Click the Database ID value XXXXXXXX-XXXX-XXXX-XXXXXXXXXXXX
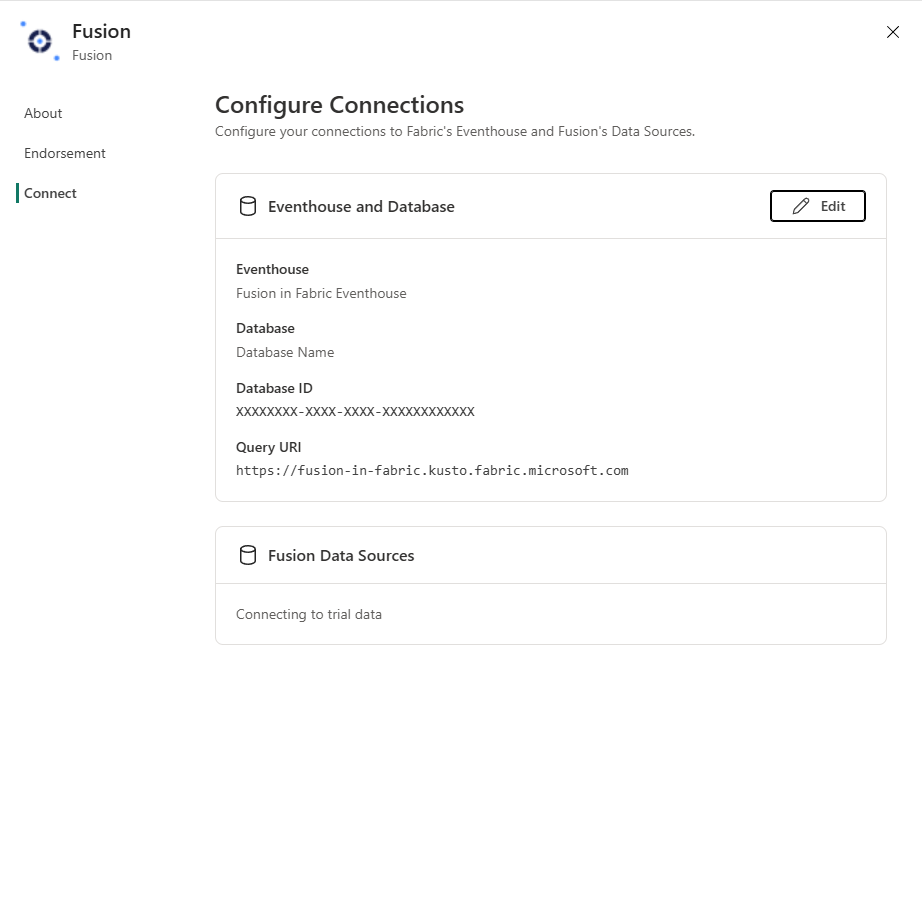This screenshot has height=906, width=922. click(x=355, y=412)
